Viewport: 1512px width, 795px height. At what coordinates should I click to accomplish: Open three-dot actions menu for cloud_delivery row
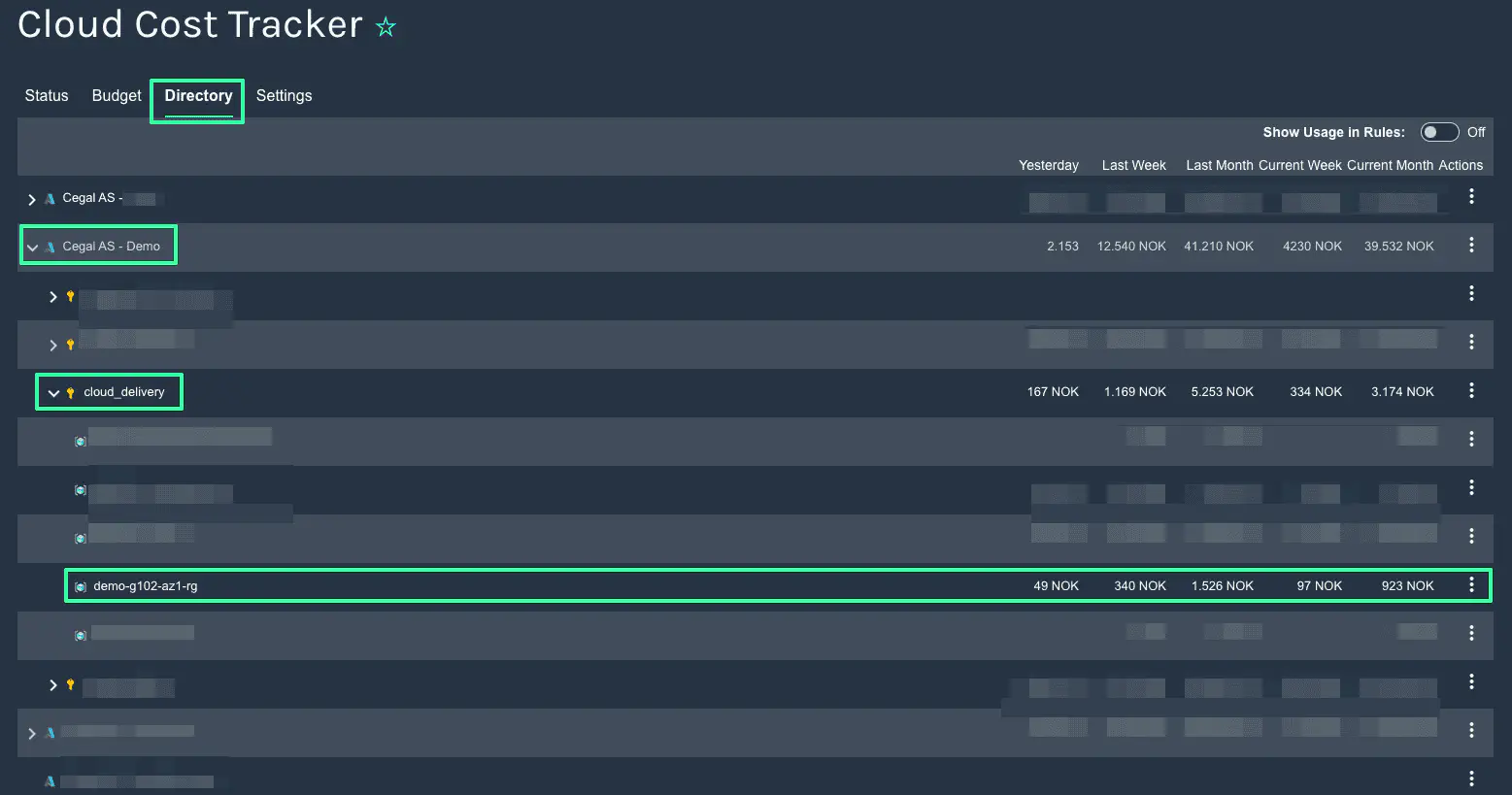[x=1471, y=391]
